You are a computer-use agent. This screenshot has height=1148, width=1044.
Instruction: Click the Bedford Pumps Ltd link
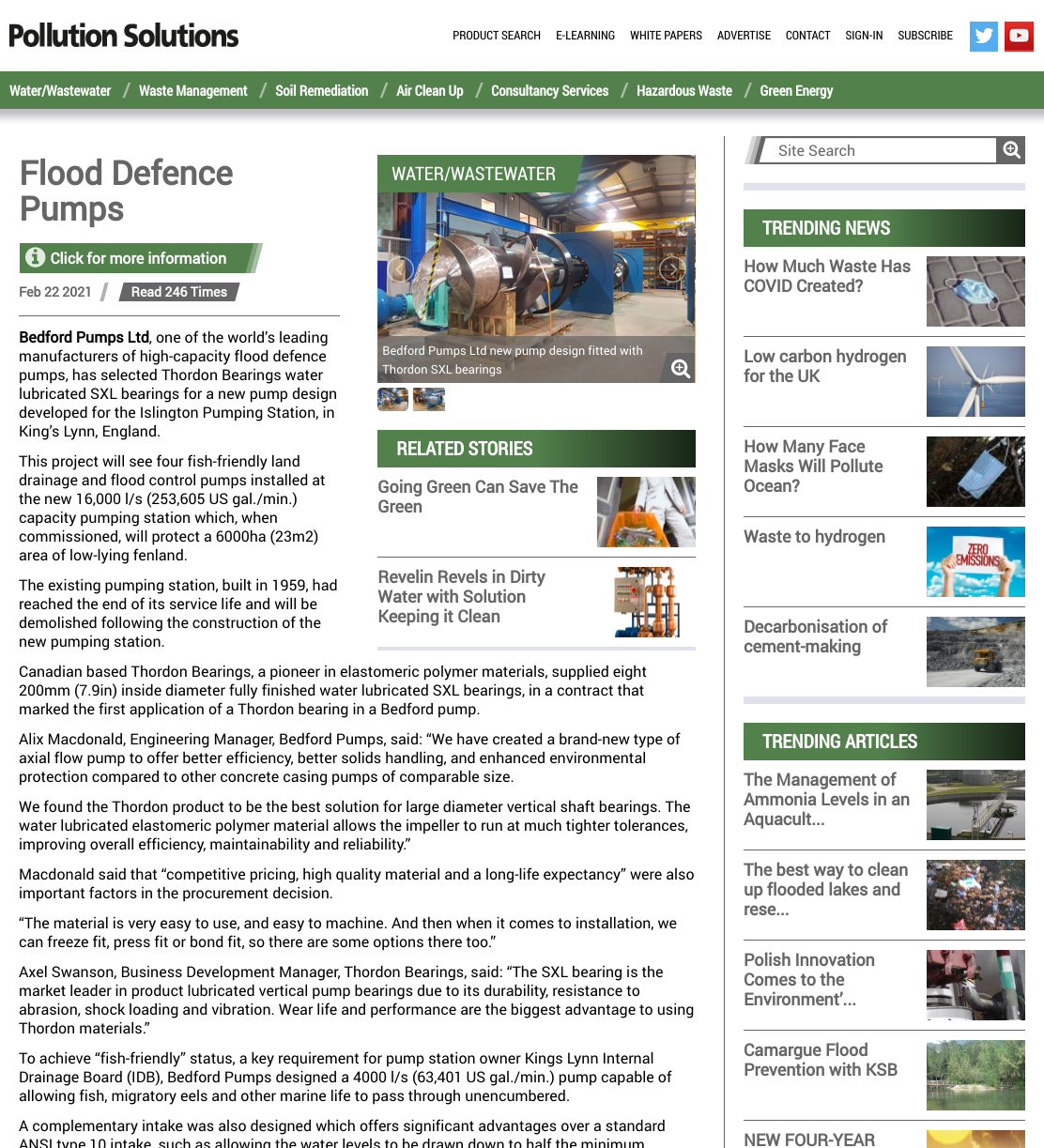[84, 337]
